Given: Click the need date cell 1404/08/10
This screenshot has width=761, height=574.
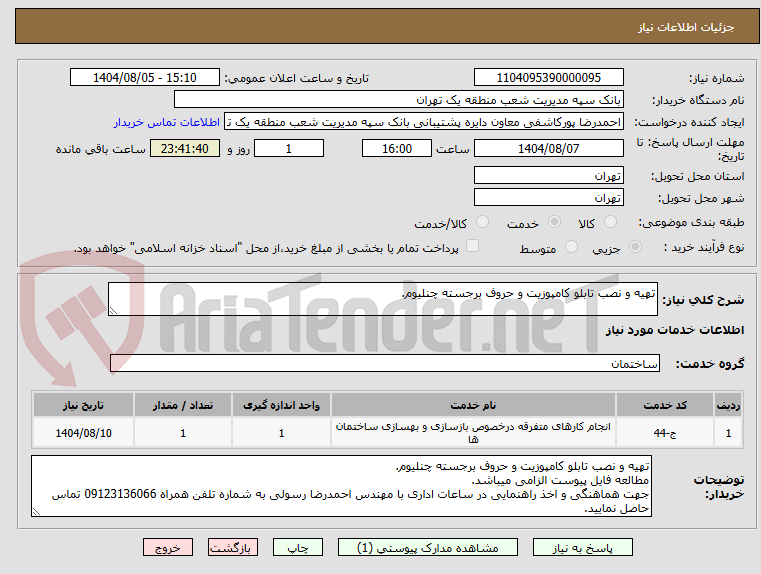Looking at the screenshot, I should click(83, 433).
